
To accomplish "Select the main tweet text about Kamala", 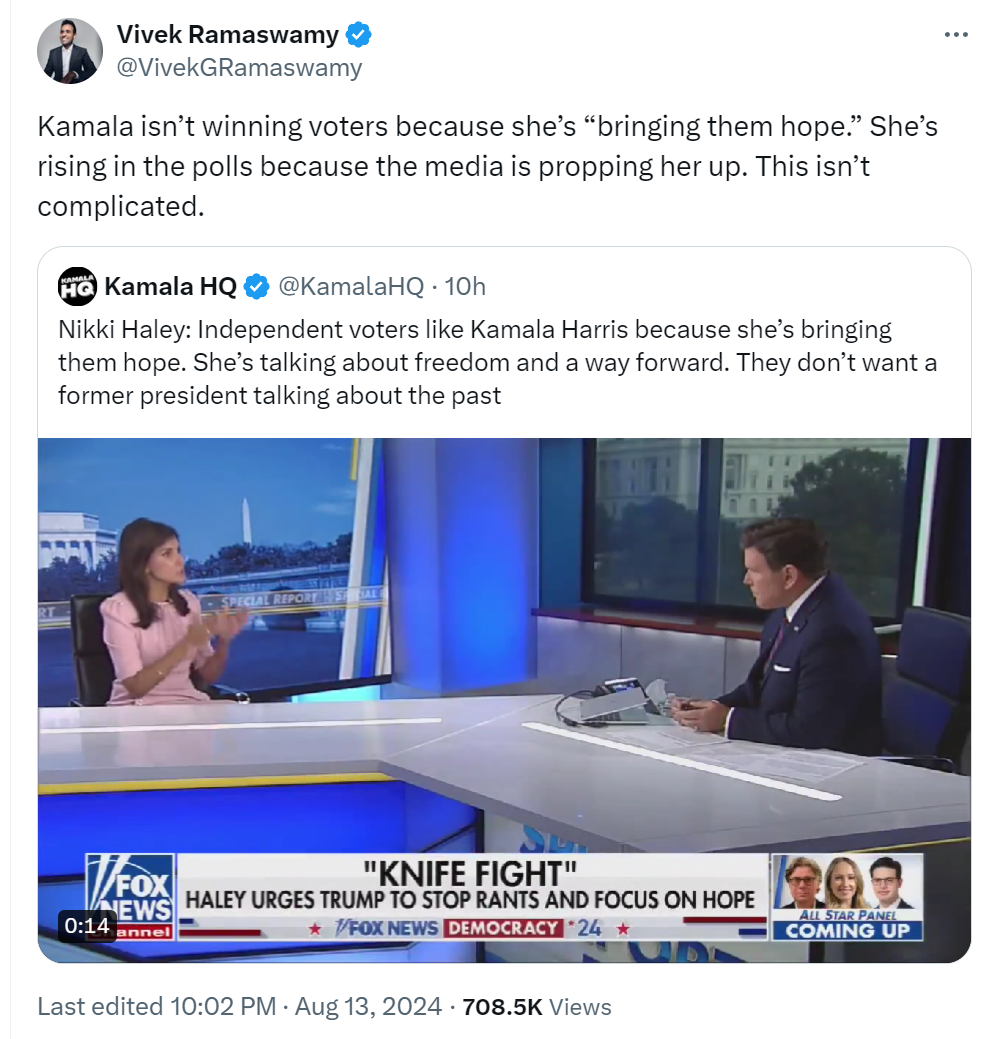I will coord(488,166).
